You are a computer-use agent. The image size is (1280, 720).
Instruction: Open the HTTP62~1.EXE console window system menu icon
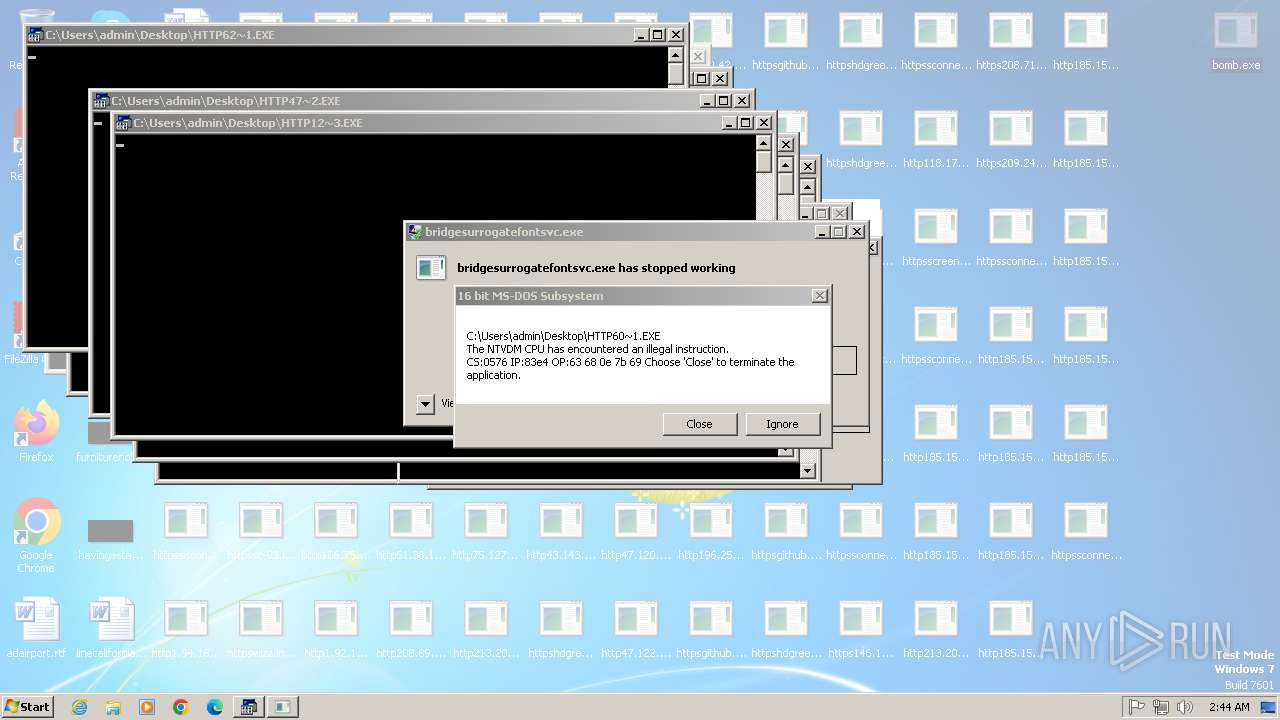point(35,35)
